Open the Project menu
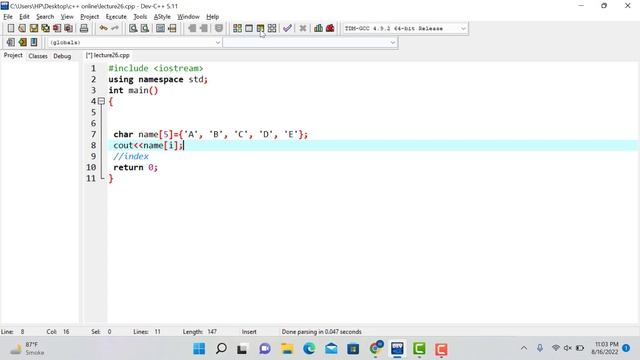Image resolution: width=640 pixels, height=360 pixels. click(89, 17)
